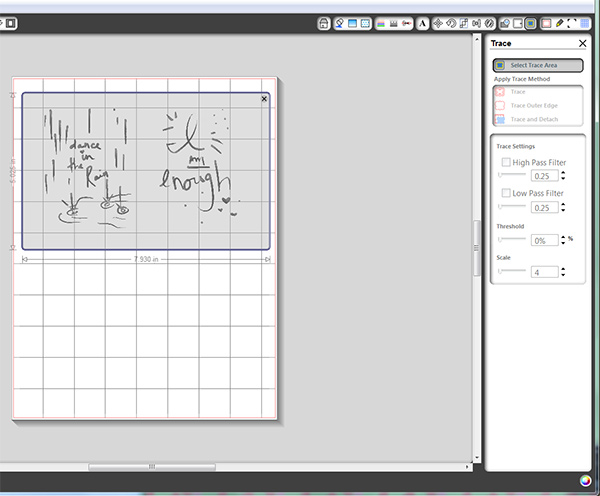Open the Fill Gradient window
Viewport: 600px width, 496px height.
click(x=352, y=24)
